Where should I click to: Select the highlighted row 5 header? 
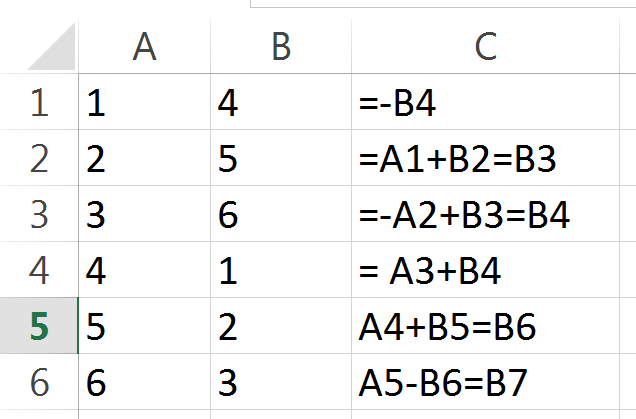click(39, 327)
